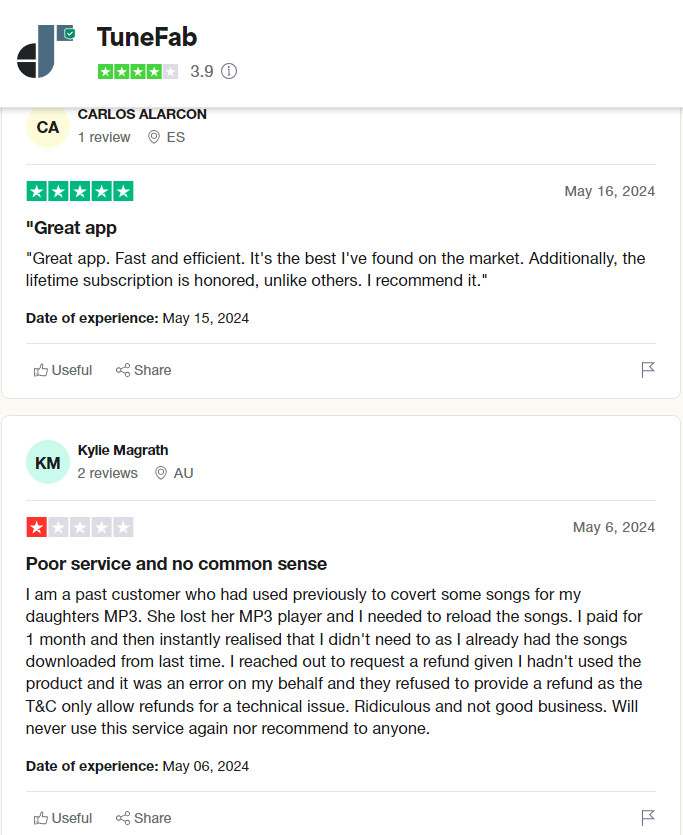Open Kylie Magrath's reviewer profile name

pos(123,450)
